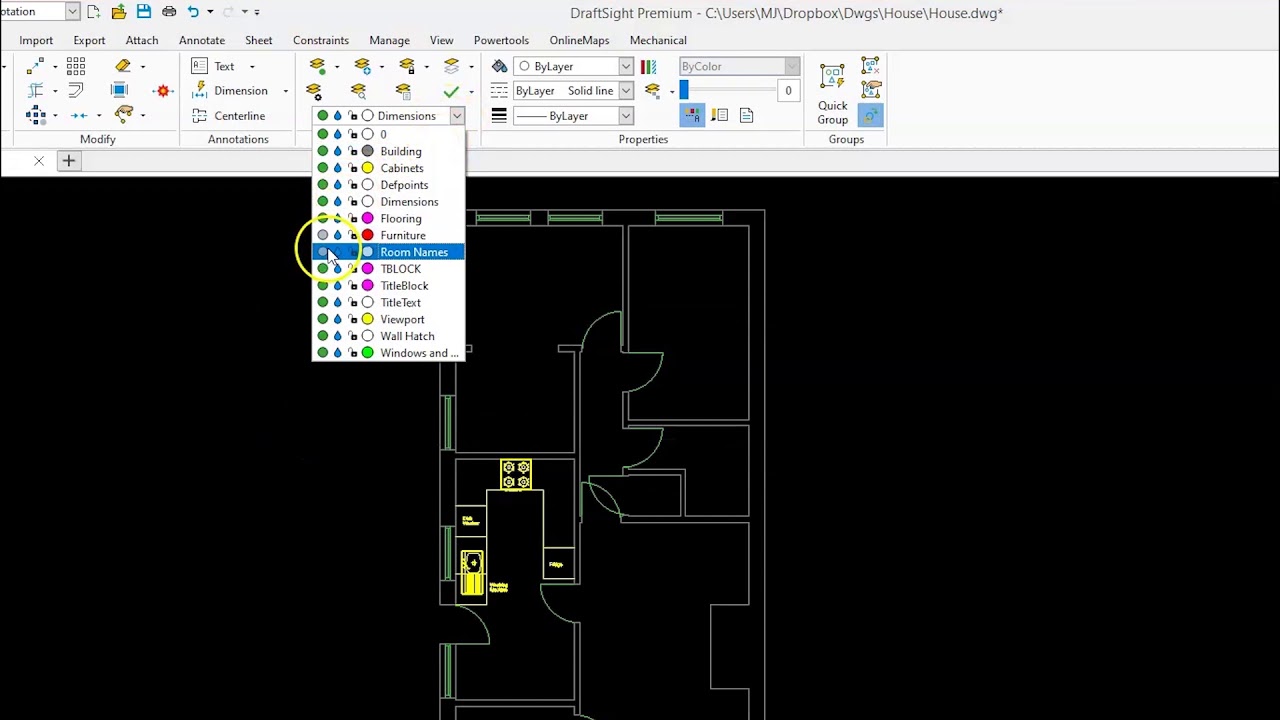Click the Undo arrow icon

point(193,12)
